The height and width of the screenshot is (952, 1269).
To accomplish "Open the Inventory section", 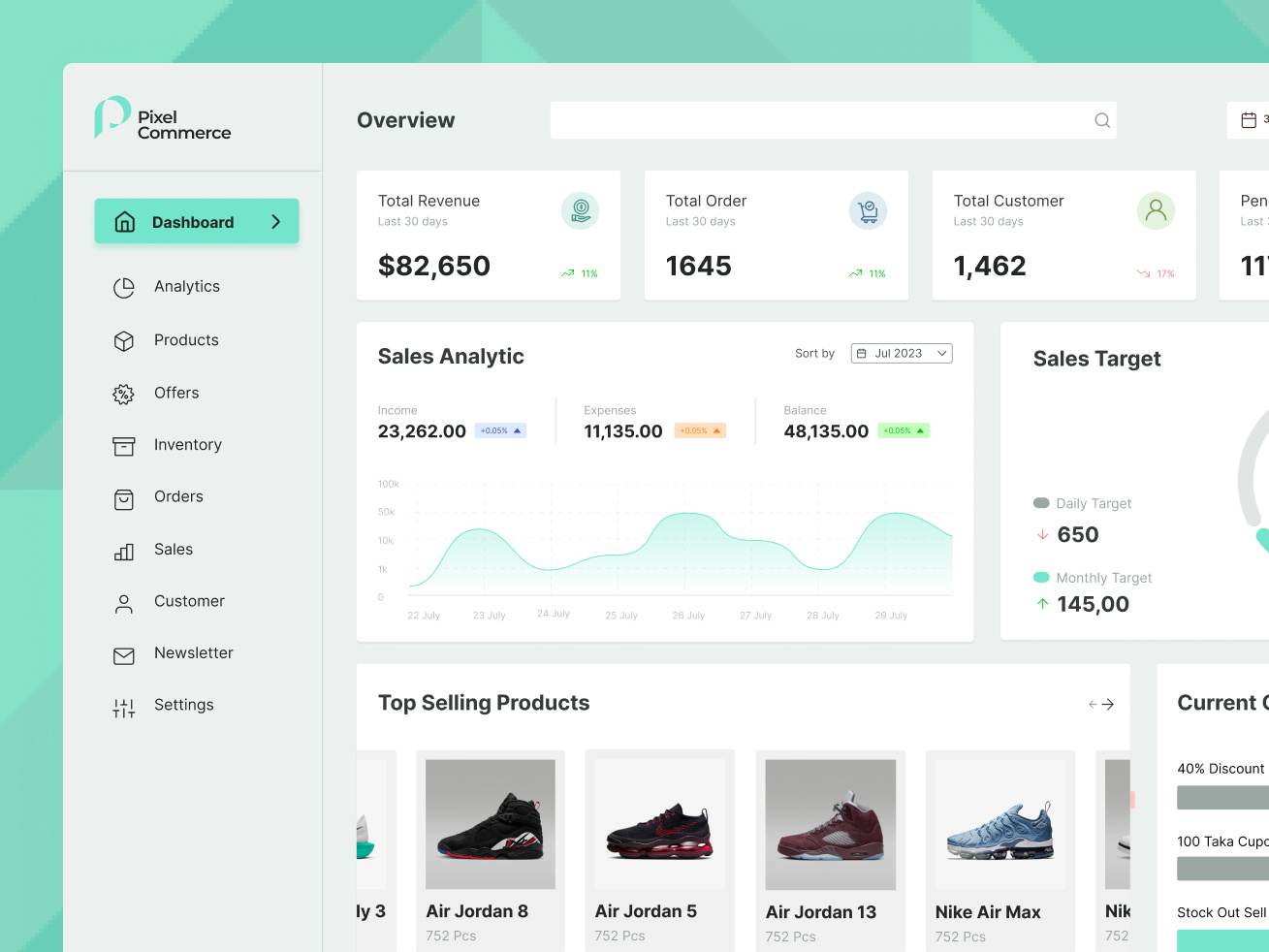I will (x=187, y=445).
